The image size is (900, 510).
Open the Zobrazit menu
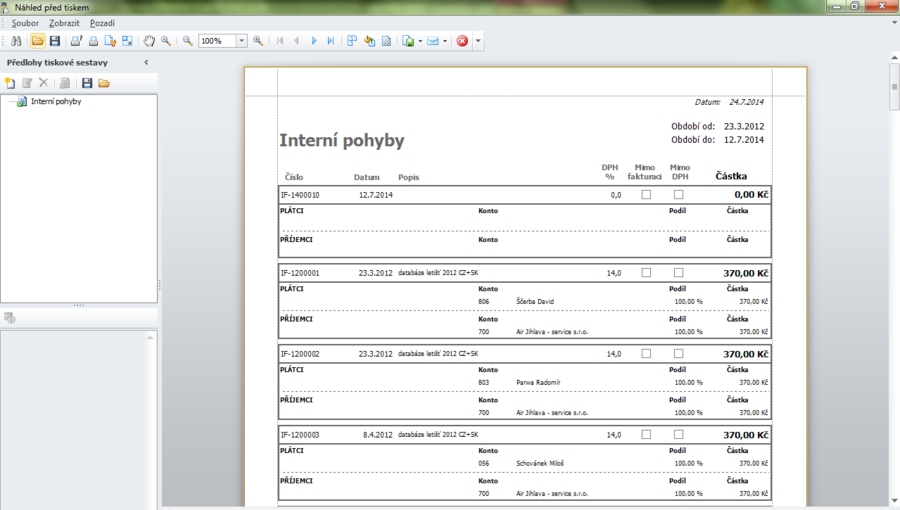click(x=63, y=23)
